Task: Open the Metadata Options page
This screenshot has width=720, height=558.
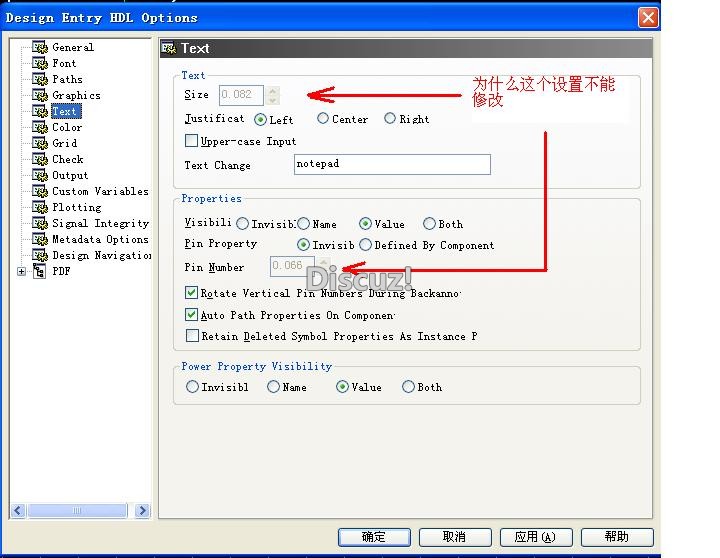Action: pyautogui.click(x=101, y=239)
